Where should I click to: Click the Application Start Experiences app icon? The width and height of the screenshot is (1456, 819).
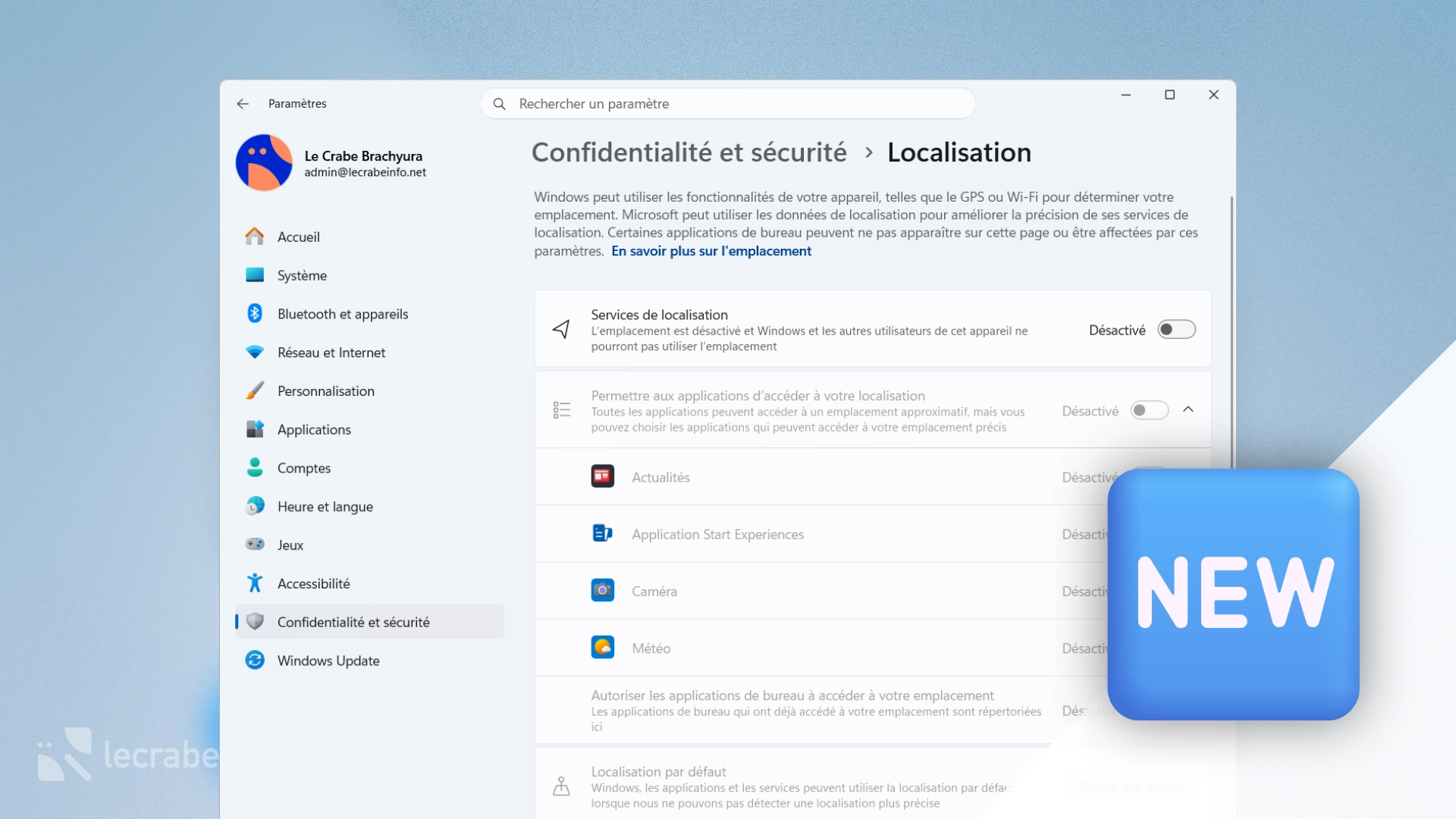(603, 534)
